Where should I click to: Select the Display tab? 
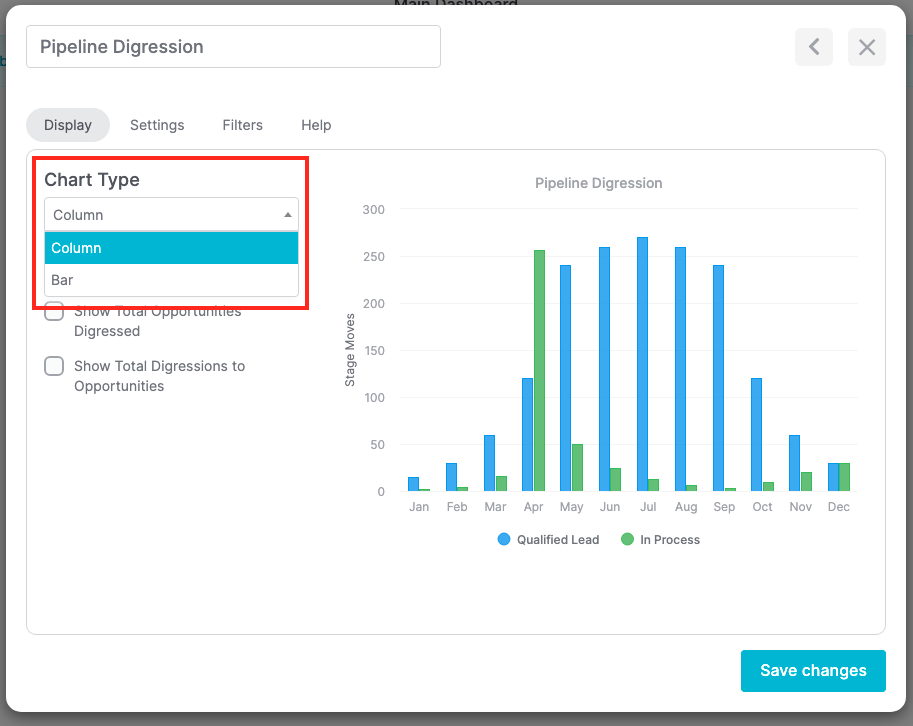(x=67, y=125)
